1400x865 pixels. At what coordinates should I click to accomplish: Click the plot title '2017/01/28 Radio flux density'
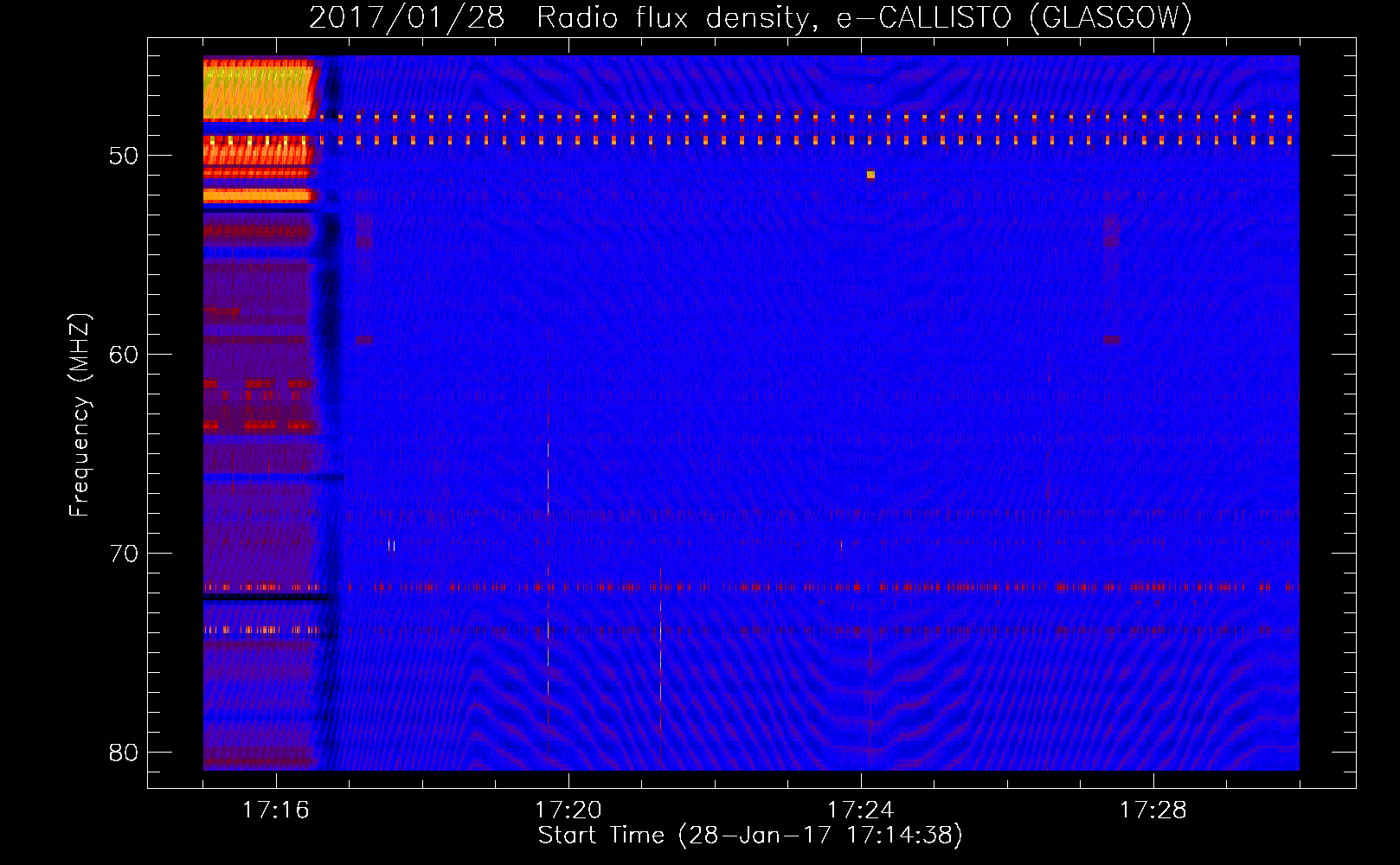coord(750,17)
